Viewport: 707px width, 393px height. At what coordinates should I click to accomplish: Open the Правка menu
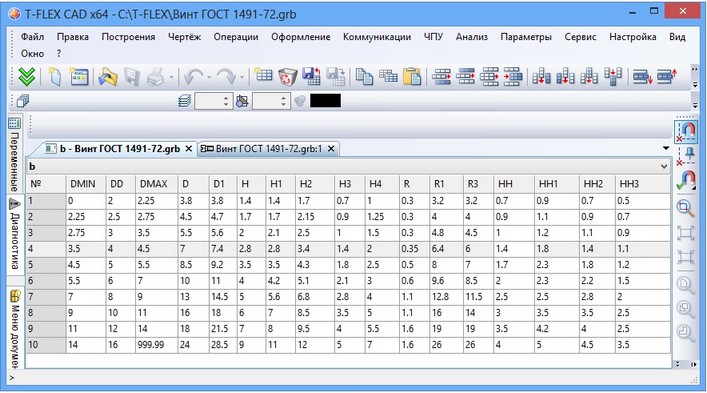tap(73, 37)
